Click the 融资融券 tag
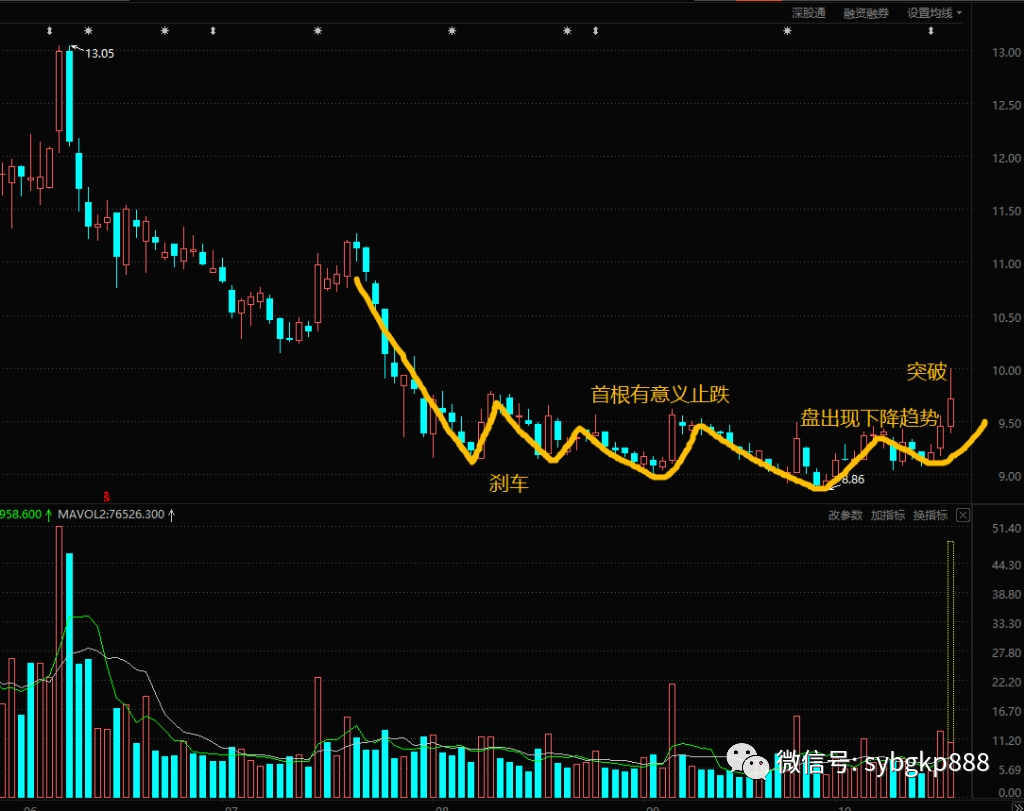1024x811 pixels. click(866, 13)
